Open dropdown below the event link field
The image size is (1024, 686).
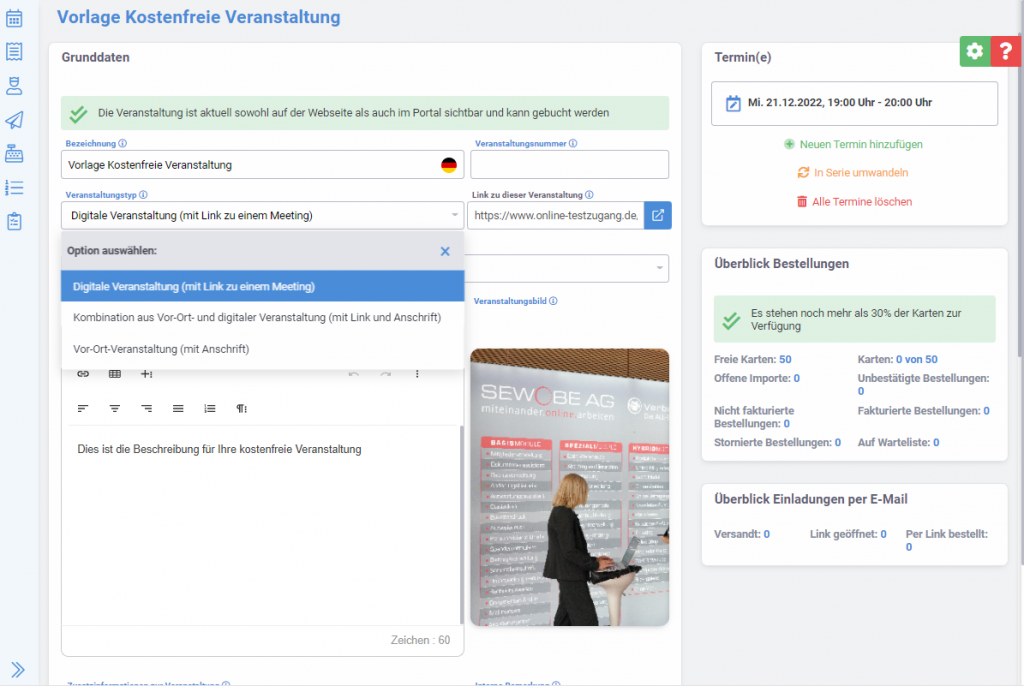[x=567, y=268]
